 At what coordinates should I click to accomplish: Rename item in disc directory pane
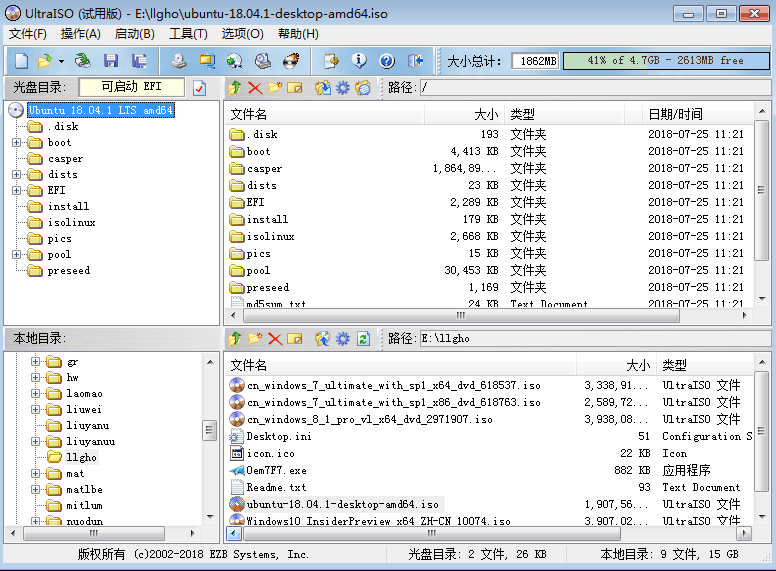pos(295,88)
